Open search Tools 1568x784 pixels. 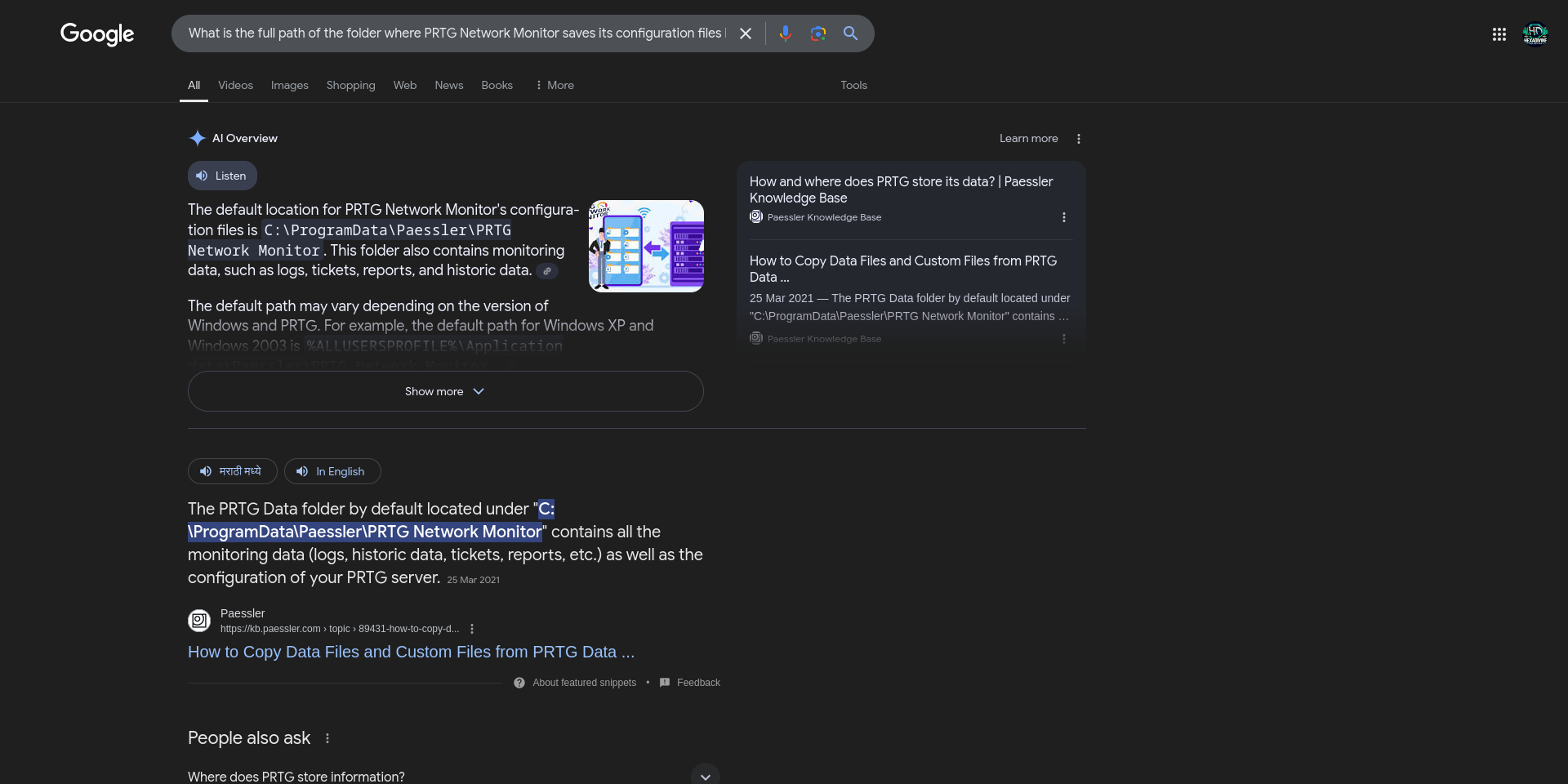pyautogui.click(x=853, y=85)
